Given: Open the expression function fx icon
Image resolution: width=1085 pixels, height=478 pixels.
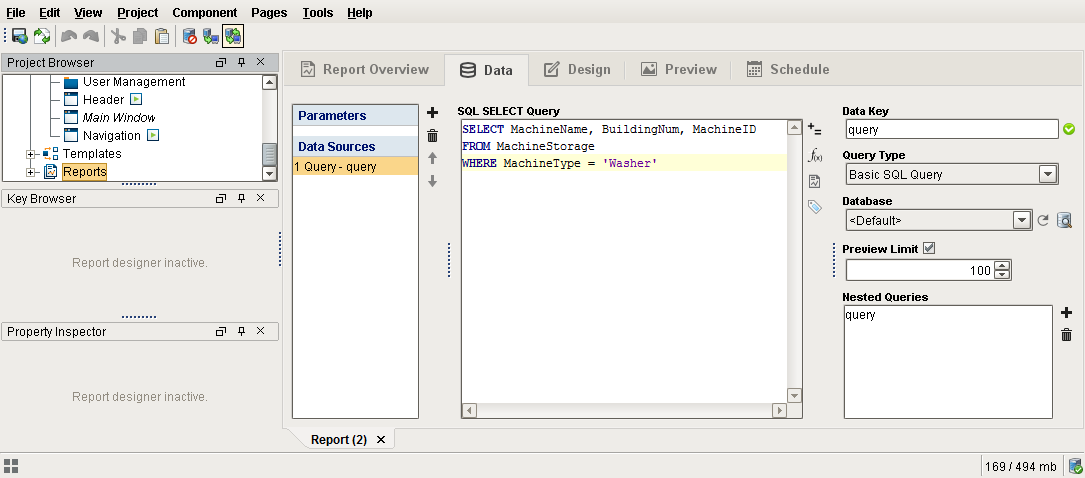Looking at the screenshot, I should (815, 155).
